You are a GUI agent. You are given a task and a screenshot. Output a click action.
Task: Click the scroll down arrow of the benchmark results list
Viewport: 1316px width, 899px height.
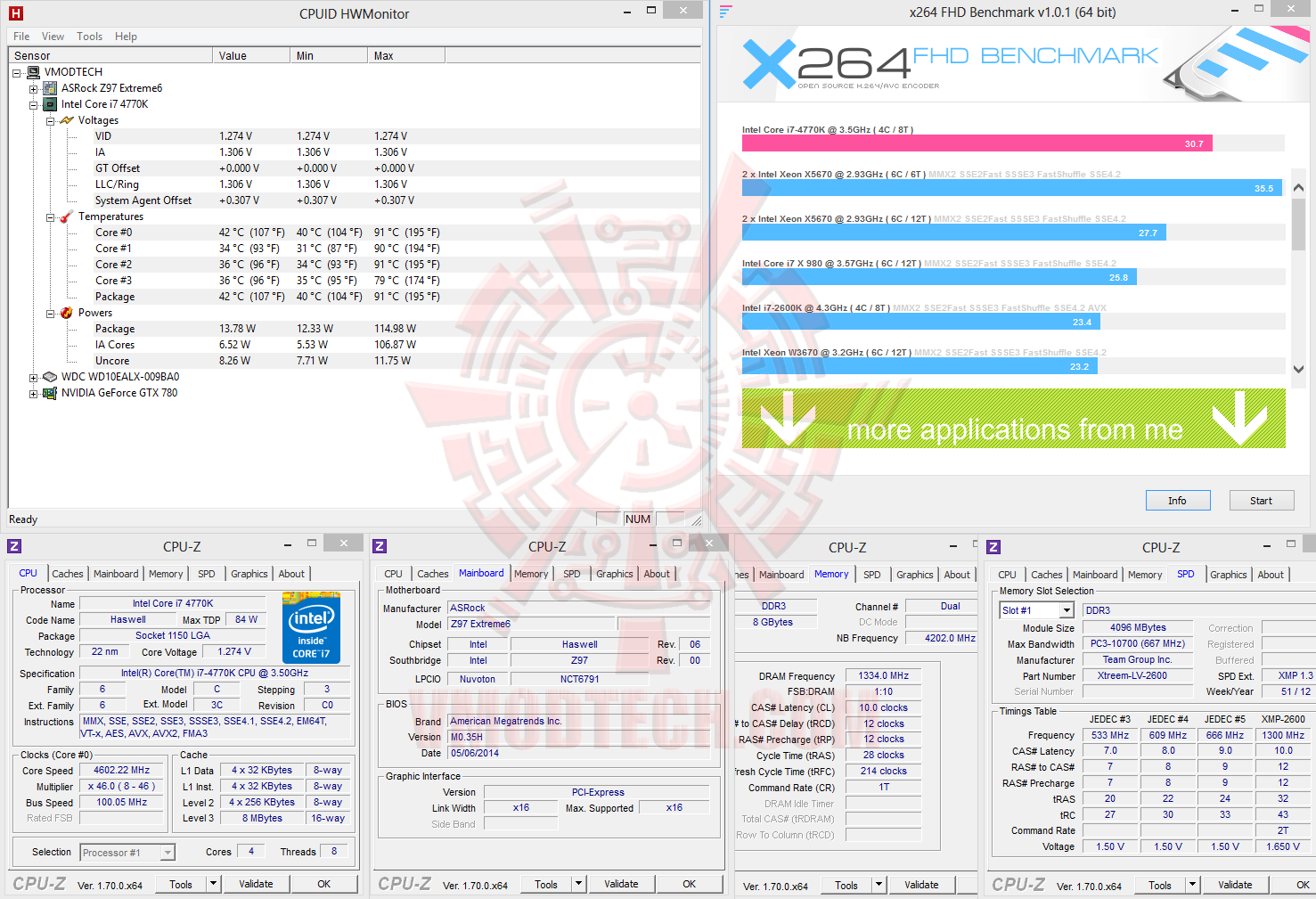pyautogui.click(x=1298, y=369)
